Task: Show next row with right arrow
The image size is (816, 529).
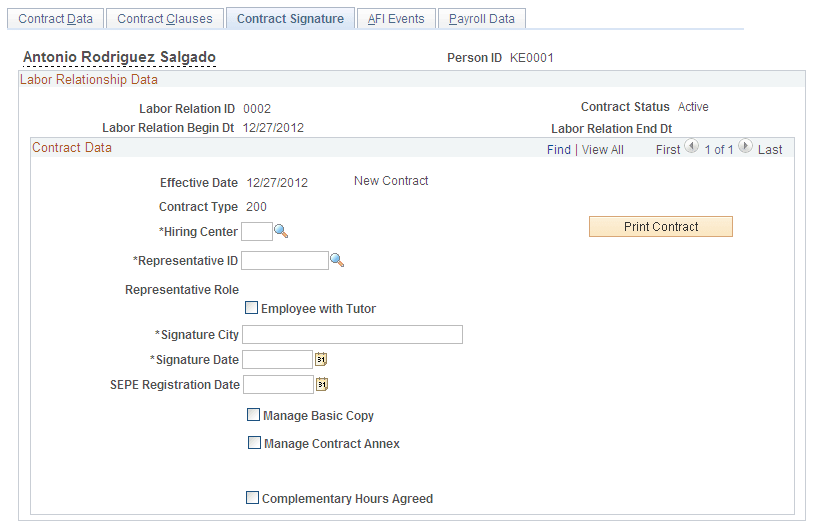Action: [x=745, y=147]
